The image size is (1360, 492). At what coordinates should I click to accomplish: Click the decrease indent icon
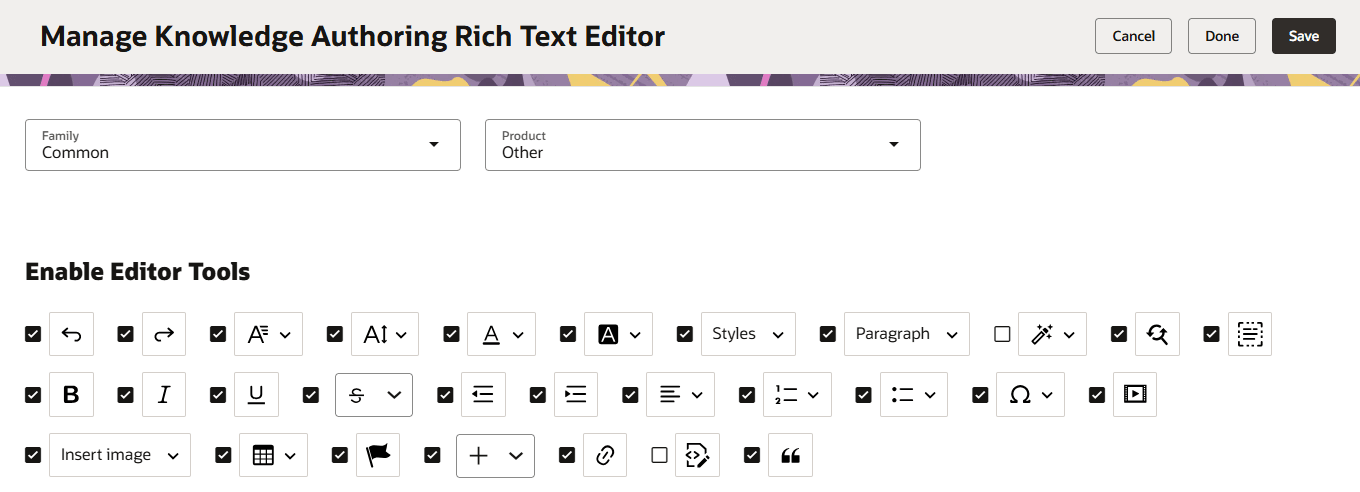(483, 394)
